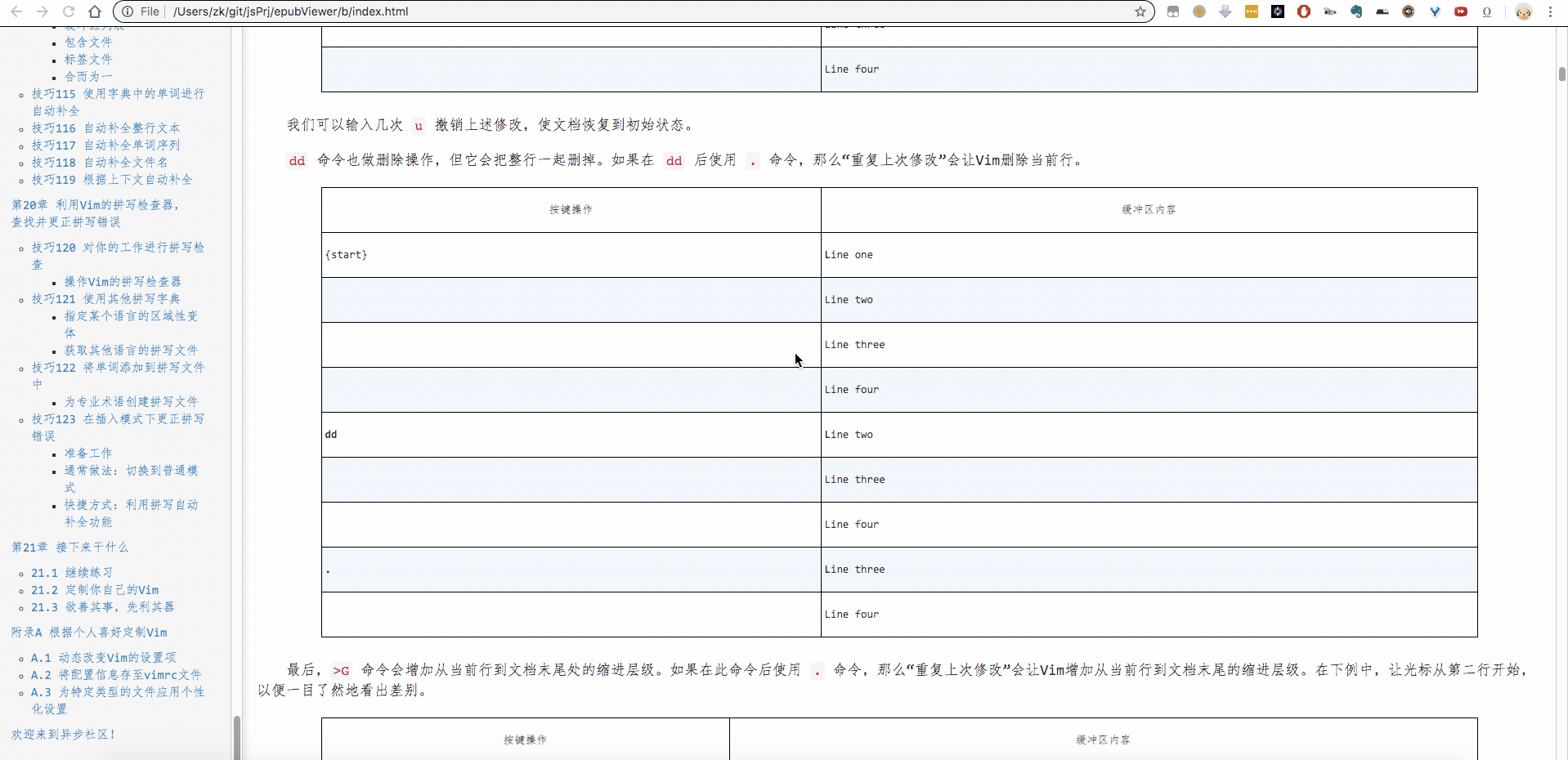Open A.2 将配置信息存至vimrc文件
This screenshot has width=1568, height=760.
click(x=116, y=675)
